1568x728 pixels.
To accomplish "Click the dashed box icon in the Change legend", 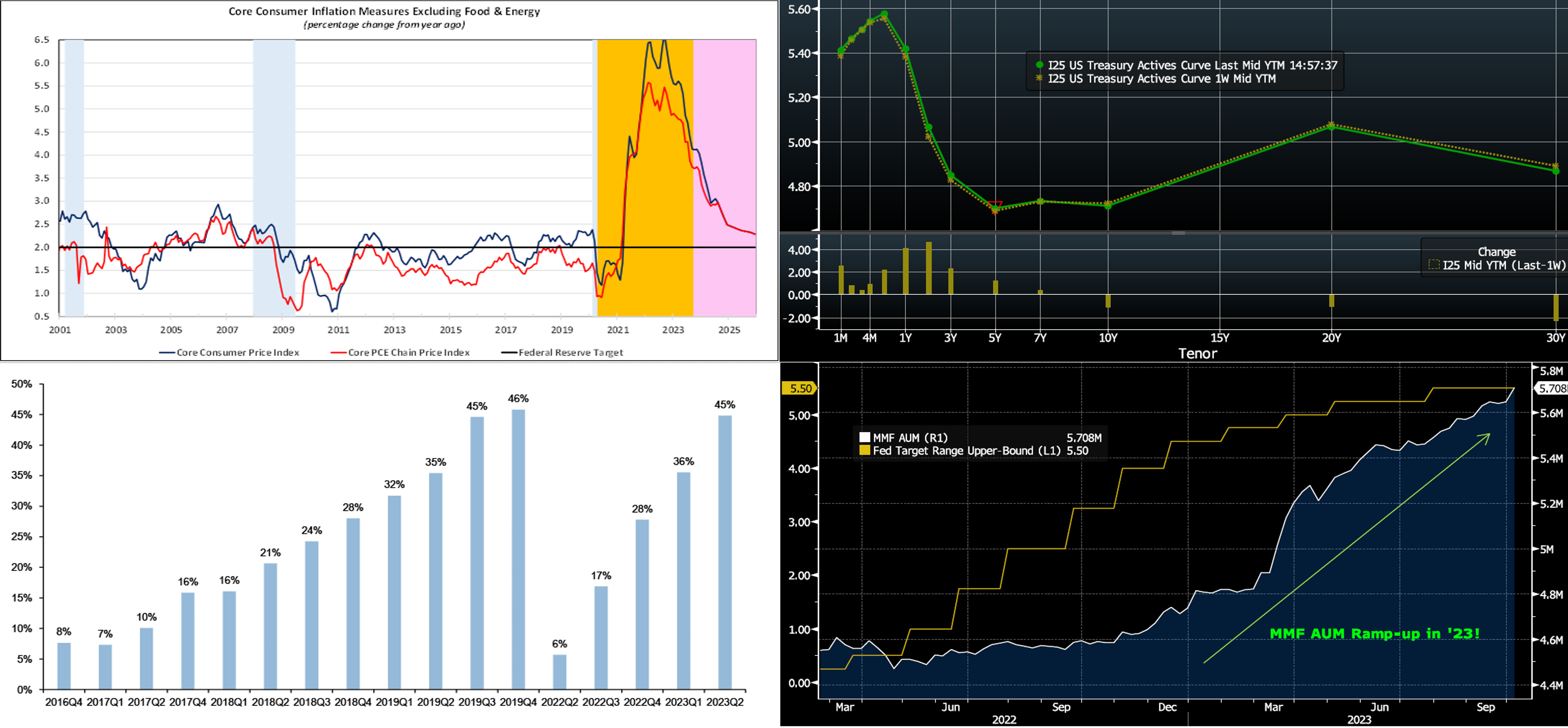I will (x=1434, y=265).
